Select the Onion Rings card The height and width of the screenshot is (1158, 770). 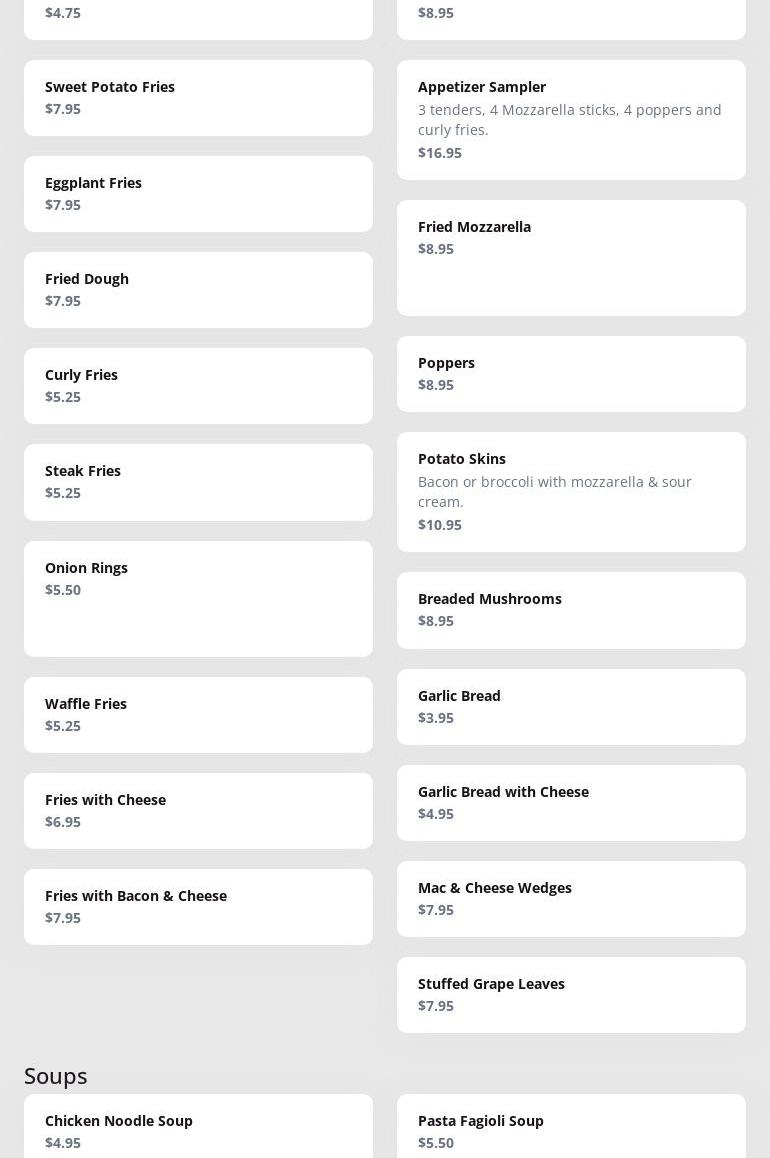click(x=198, y=598)
